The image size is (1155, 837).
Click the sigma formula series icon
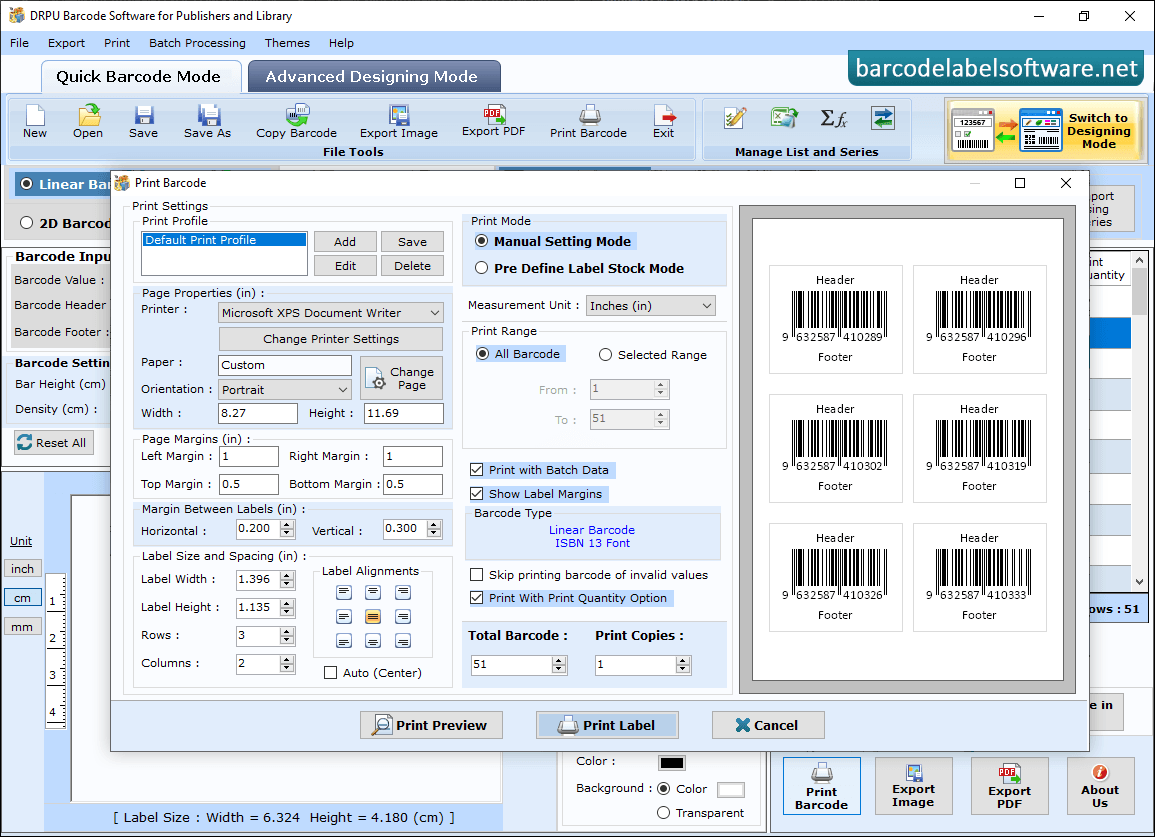click(833, 118)
